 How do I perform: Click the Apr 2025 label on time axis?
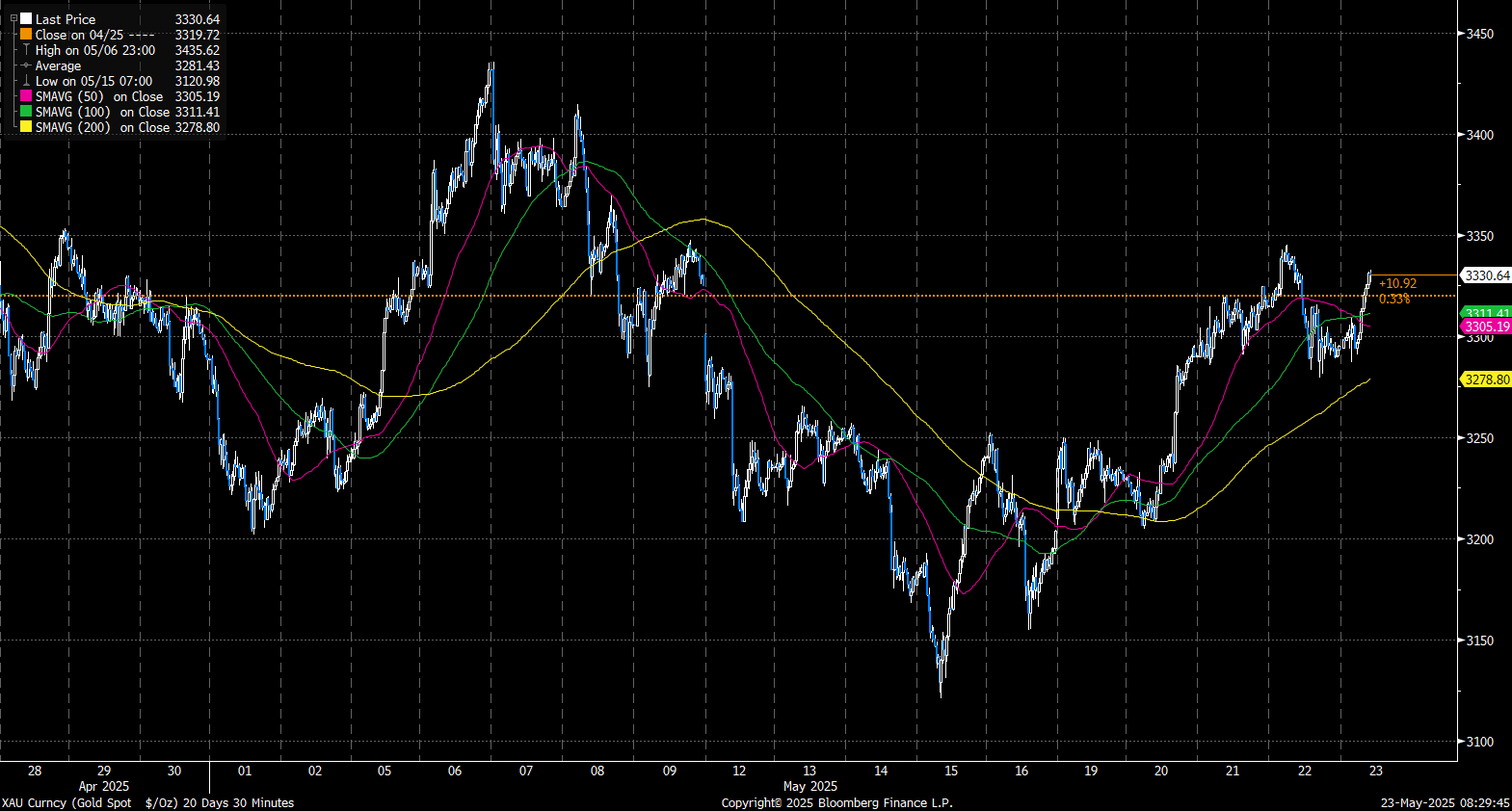pyautogui.click(x=103, y=786)
